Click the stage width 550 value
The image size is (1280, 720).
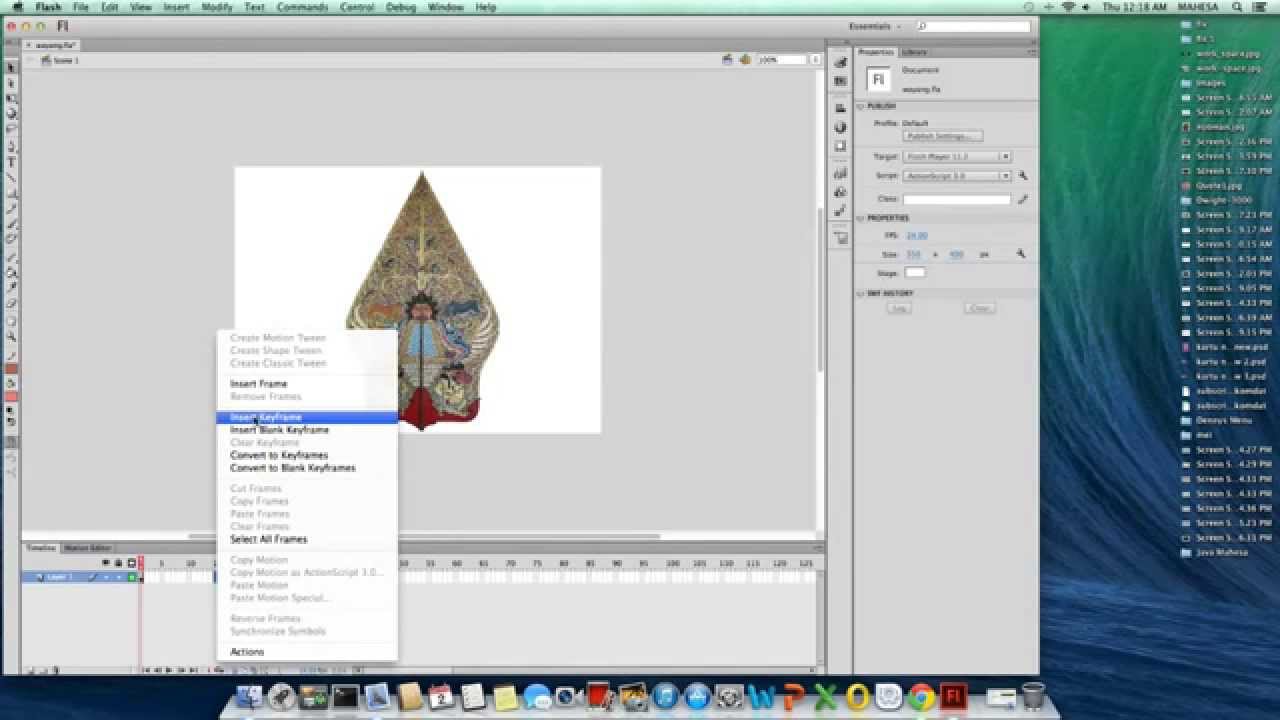(913, 255)
